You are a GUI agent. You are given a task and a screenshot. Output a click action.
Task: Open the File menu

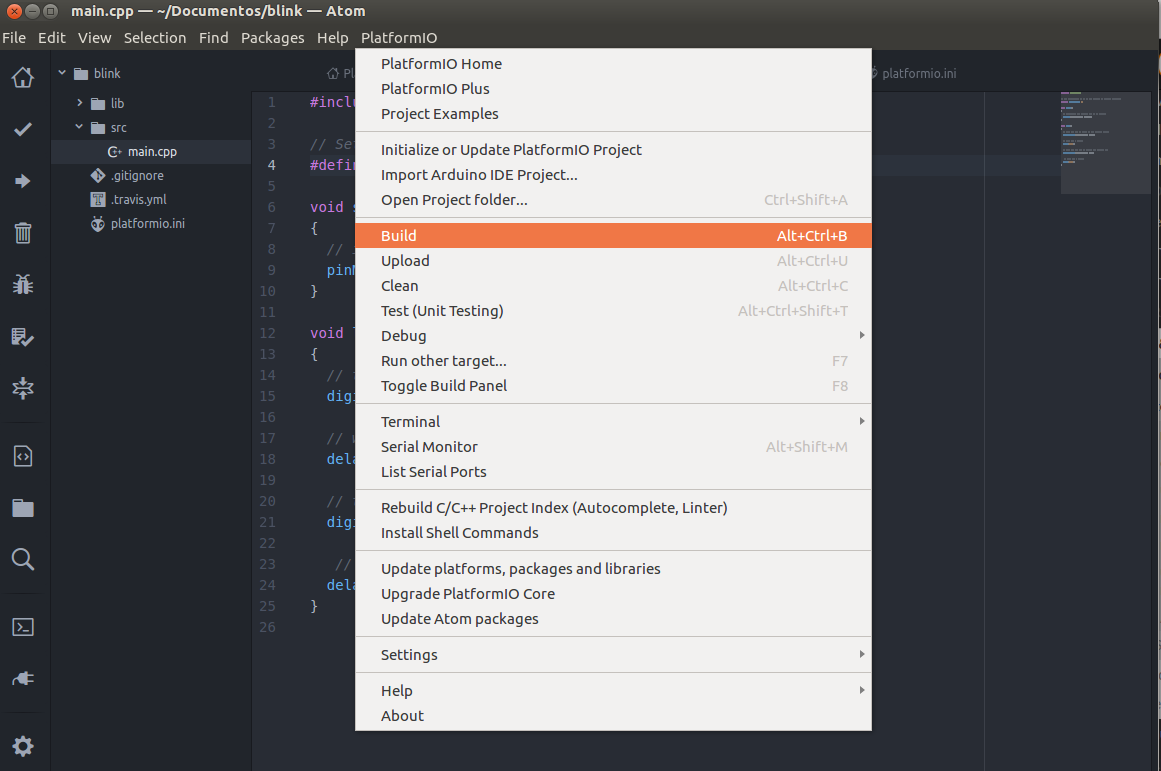pyautogui.click(x=14, y=38)
